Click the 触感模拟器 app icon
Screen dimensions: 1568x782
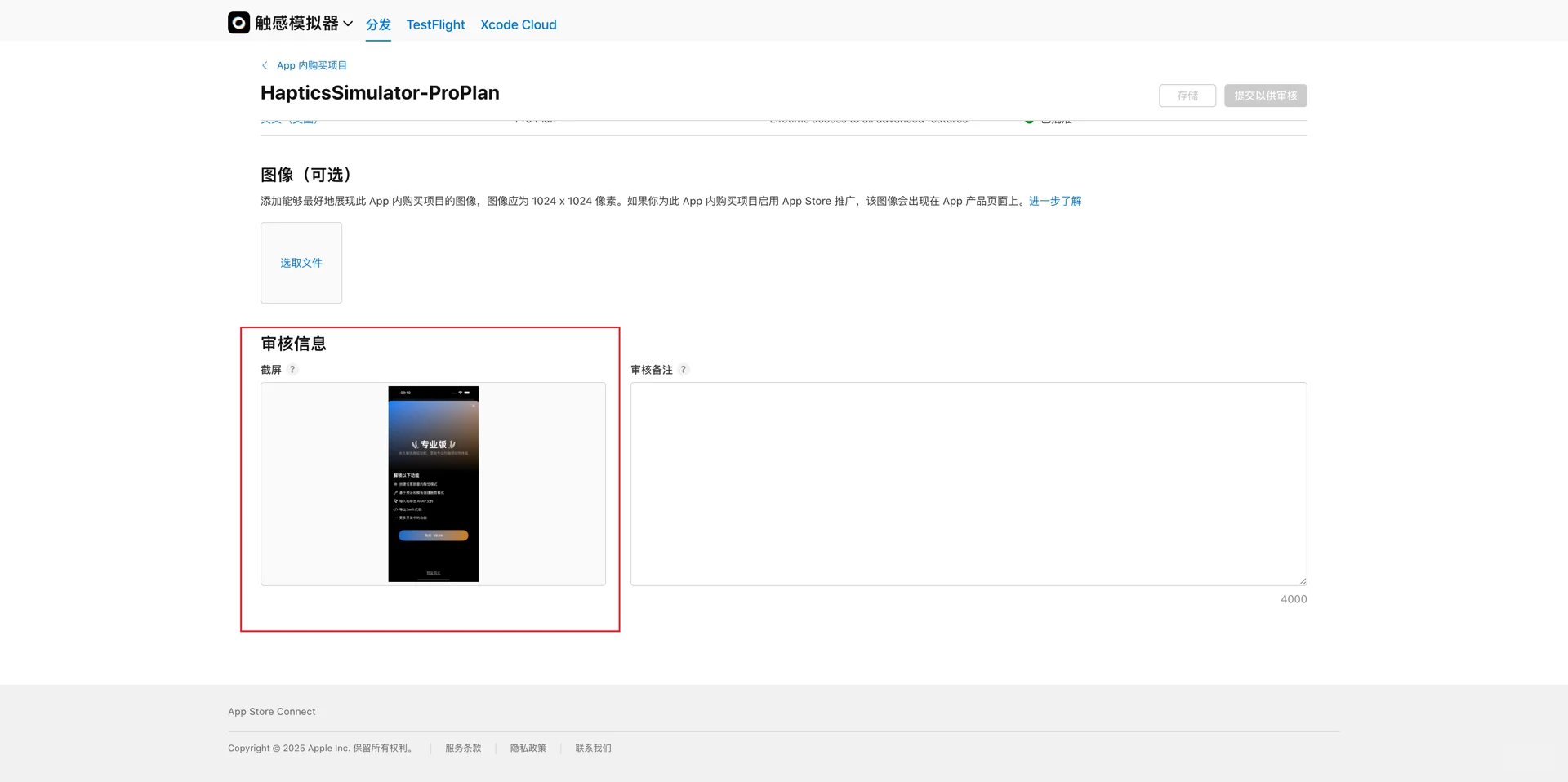(x=238, y=22)
